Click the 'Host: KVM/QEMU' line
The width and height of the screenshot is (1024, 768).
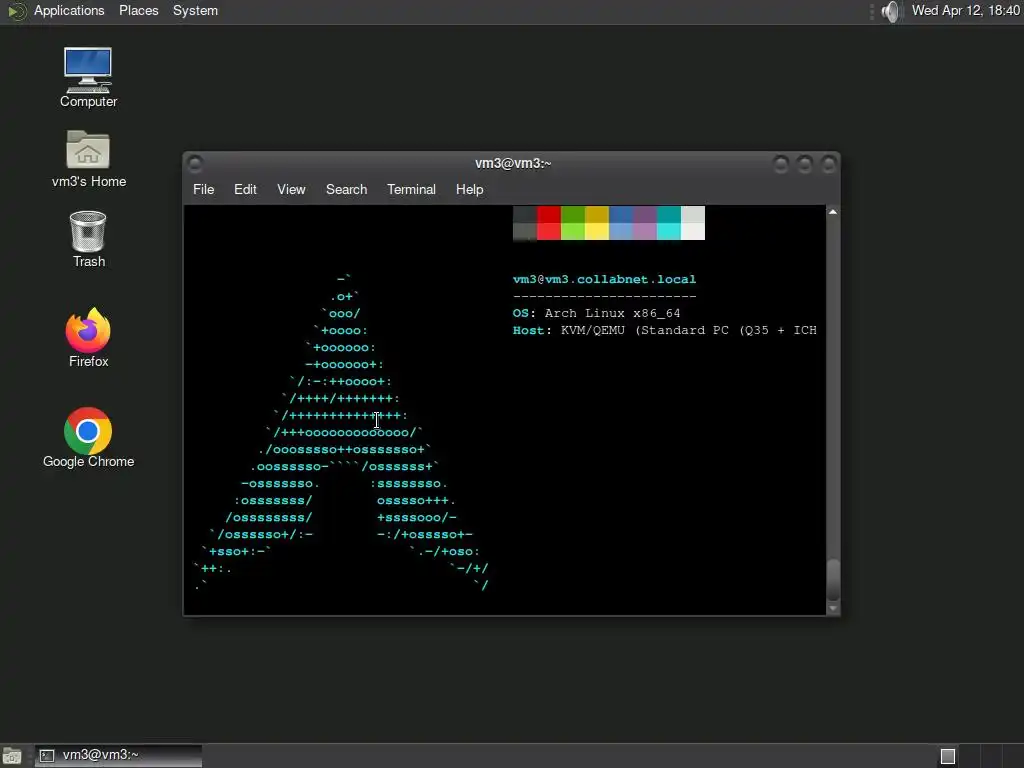665,330
